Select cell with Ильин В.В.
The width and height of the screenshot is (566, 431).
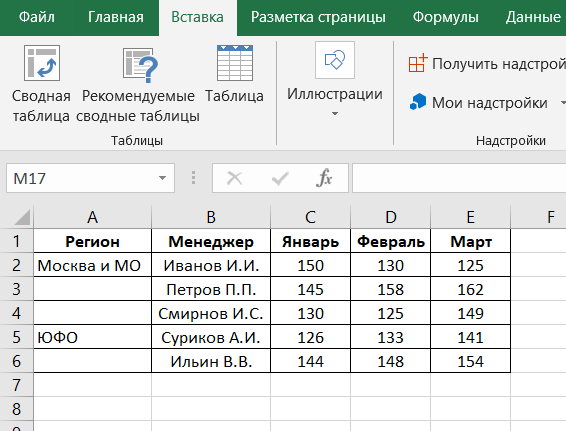[x=211, y=361]
